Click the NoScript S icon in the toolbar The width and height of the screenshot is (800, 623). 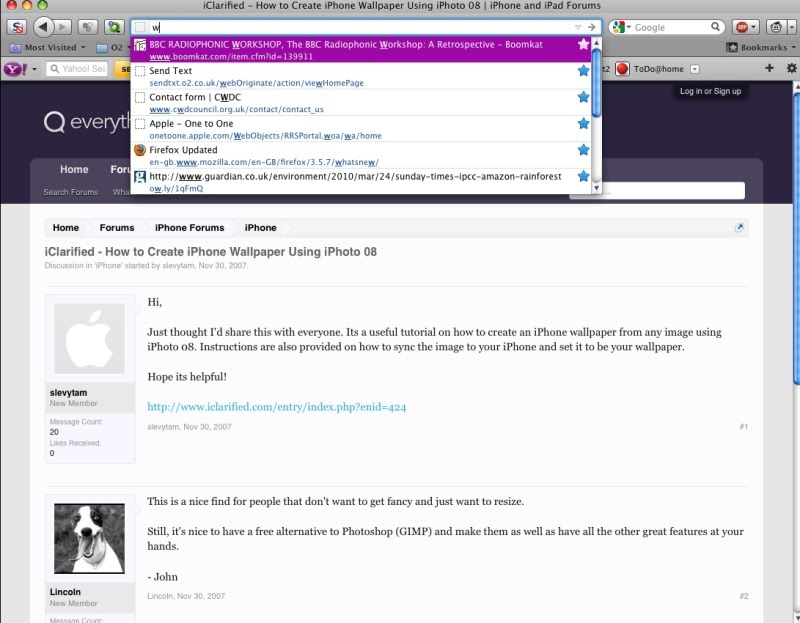[17, 27]
